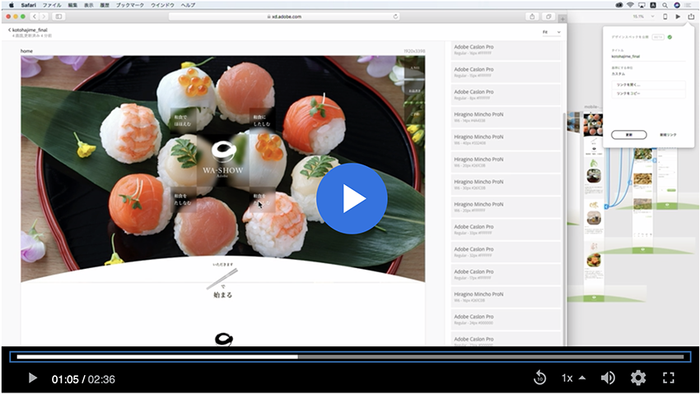
Task: Click Adobe XD desktop preview play icon
Action: 678,17
